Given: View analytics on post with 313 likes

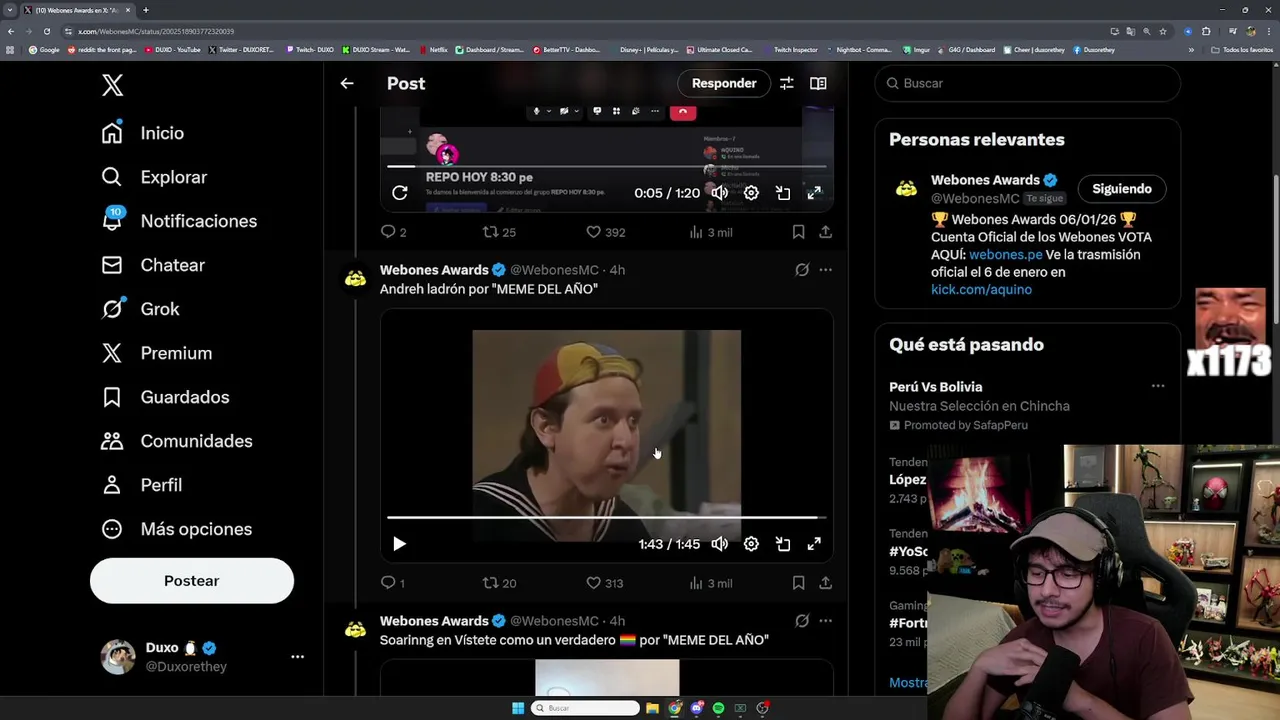Looking at the screenshot, I should [x=711, y=583].
